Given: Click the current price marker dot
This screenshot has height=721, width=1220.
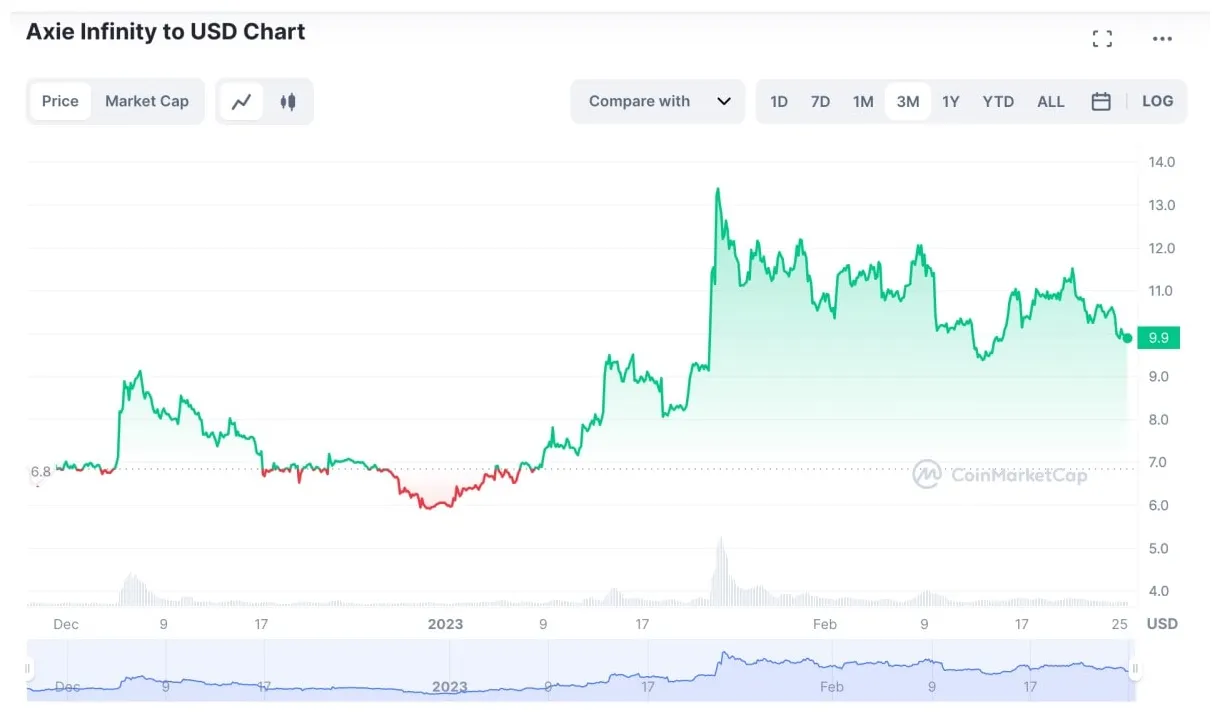Looking at the screenshot, I should coord(1126,338).
